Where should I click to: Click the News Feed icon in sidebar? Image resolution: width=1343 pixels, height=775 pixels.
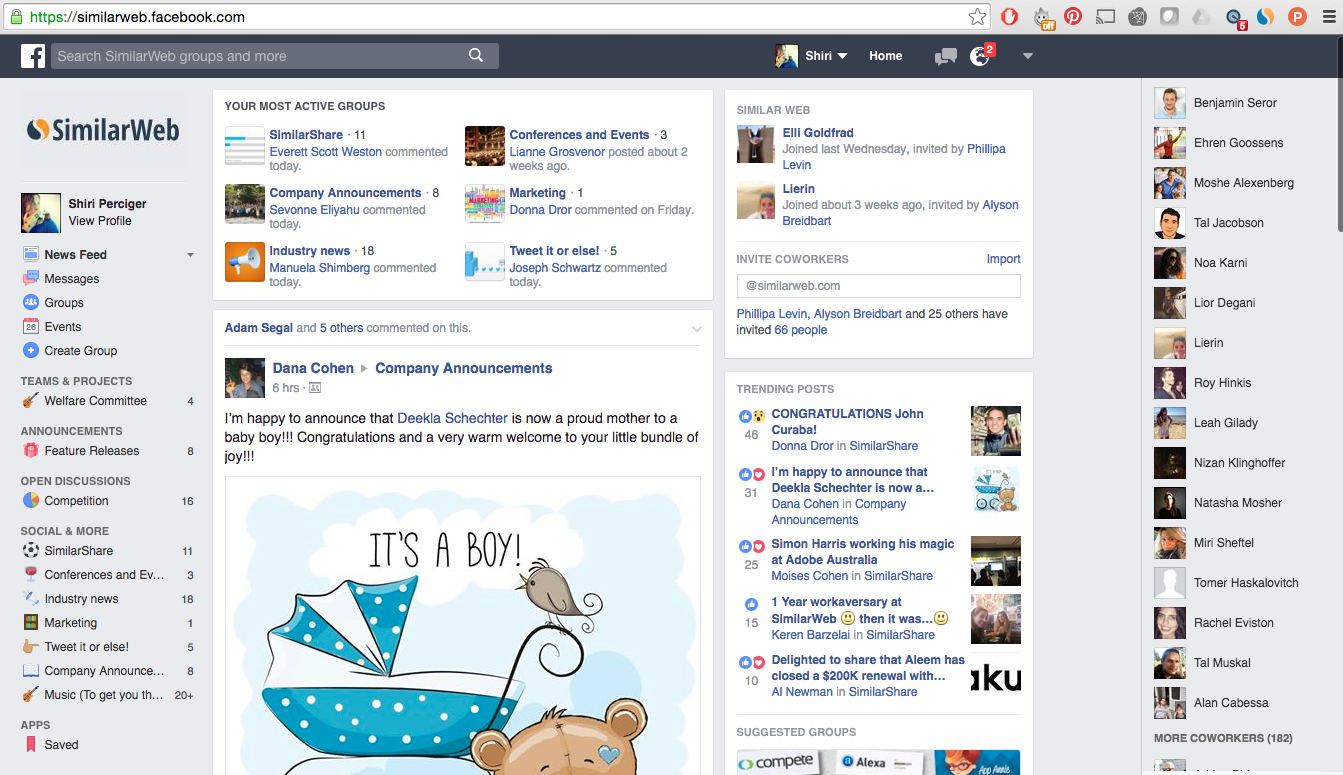31,254
